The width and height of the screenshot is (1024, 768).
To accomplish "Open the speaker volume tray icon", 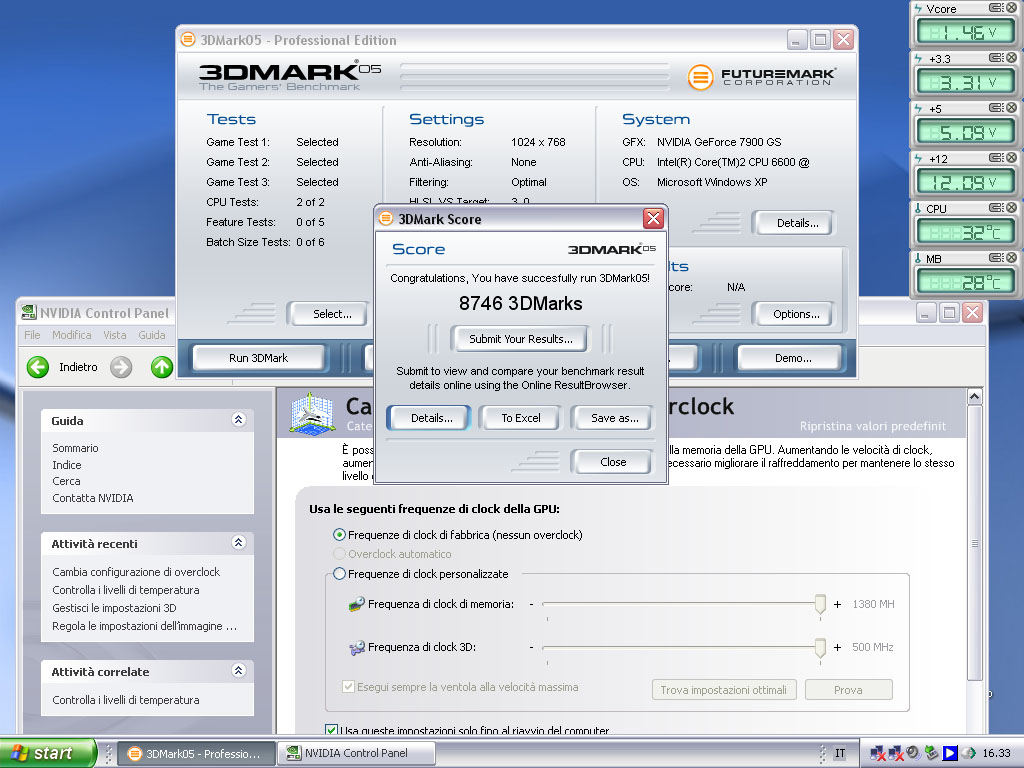I will pos(913,753).
